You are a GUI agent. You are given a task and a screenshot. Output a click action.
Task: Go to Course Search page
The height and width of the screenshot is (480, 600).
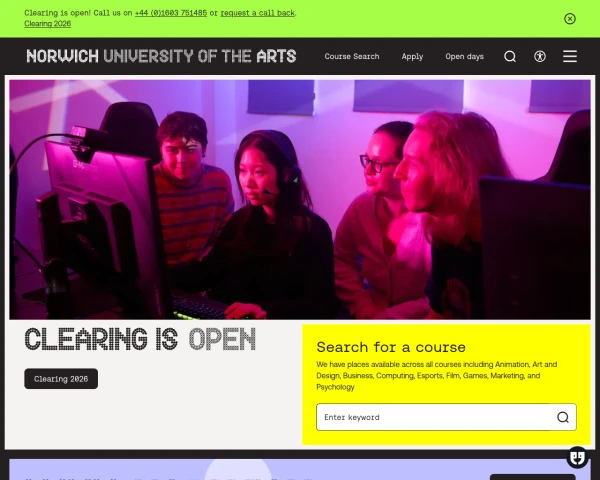point(352,57)
